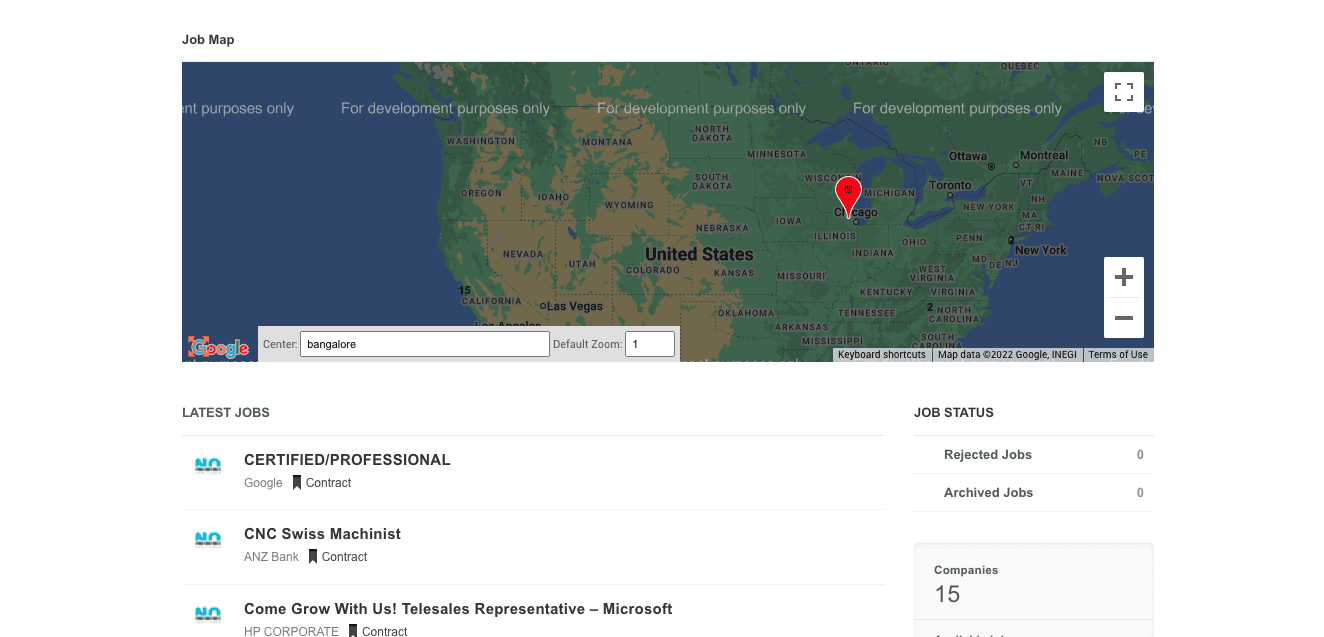Zoom out on the map
Viewport: 1324px width, 637px height.
click(1123, 318)
